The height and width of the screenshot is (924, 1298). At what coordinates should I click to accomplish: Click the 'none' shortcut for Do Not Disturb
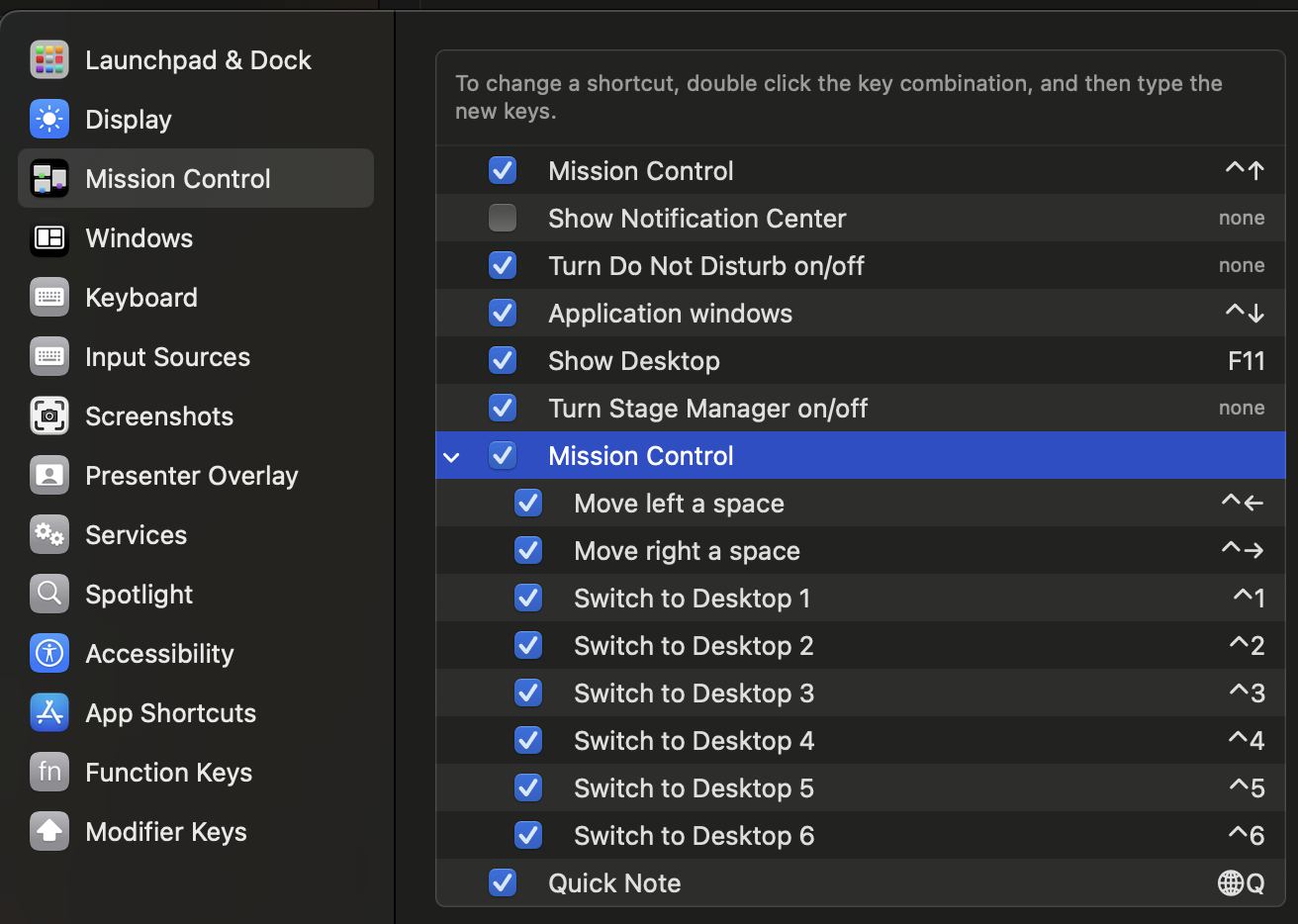click(1242, 265)
